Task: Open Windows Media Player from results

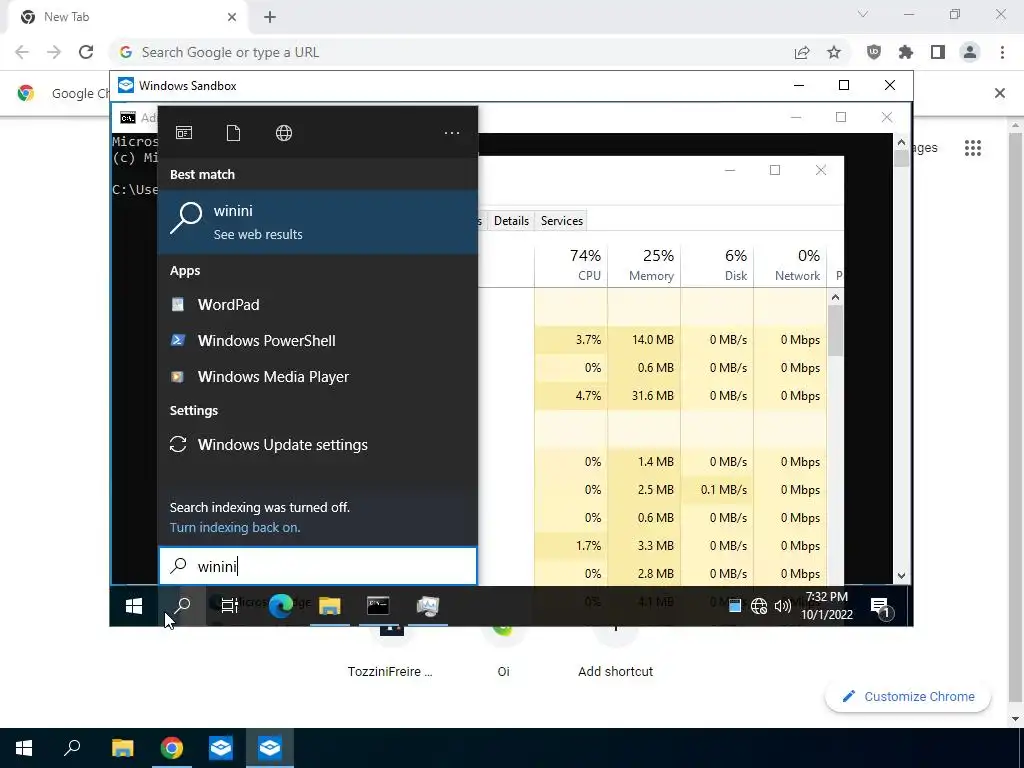Action: 317,377
